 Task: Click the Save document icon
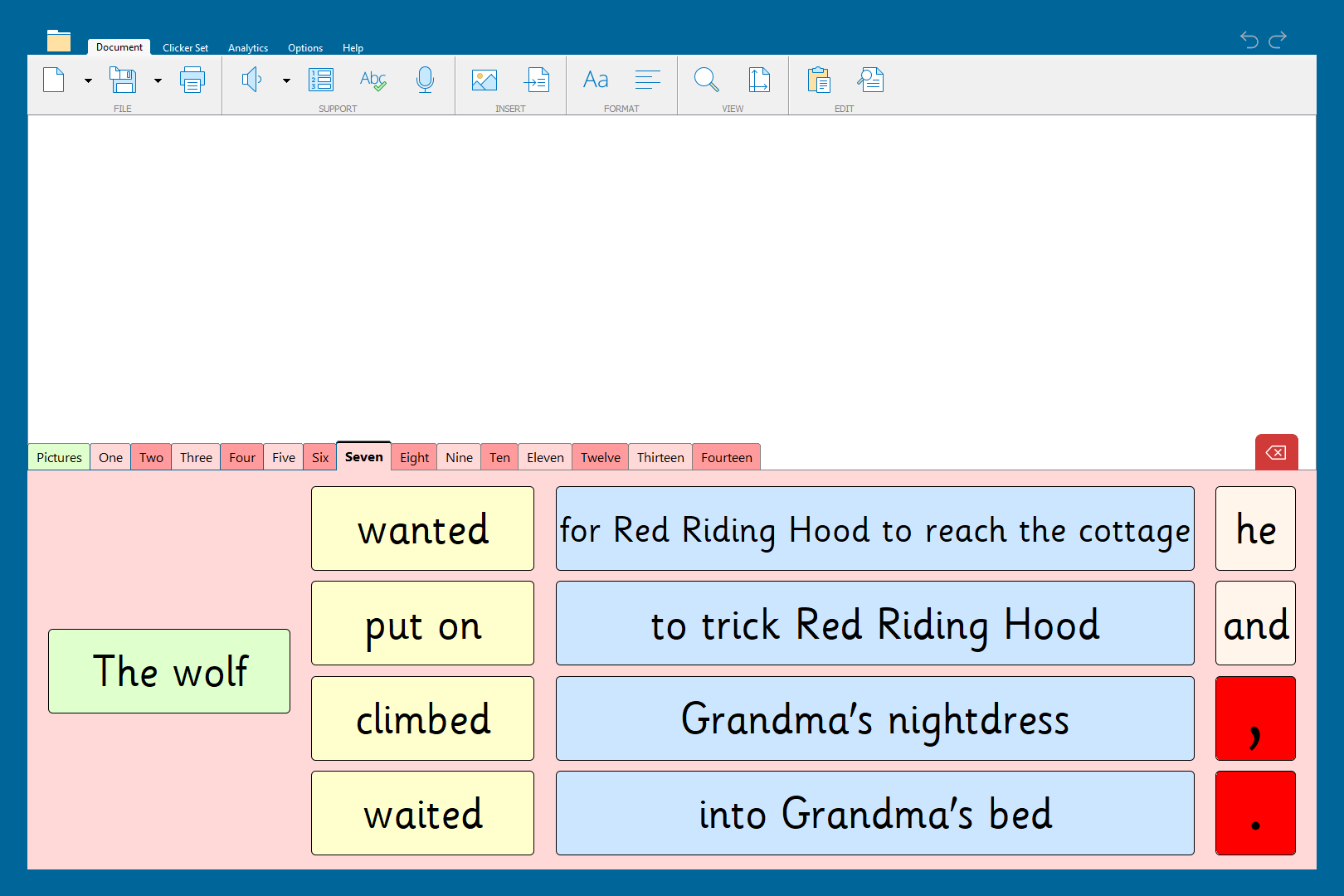pos(123,80)
